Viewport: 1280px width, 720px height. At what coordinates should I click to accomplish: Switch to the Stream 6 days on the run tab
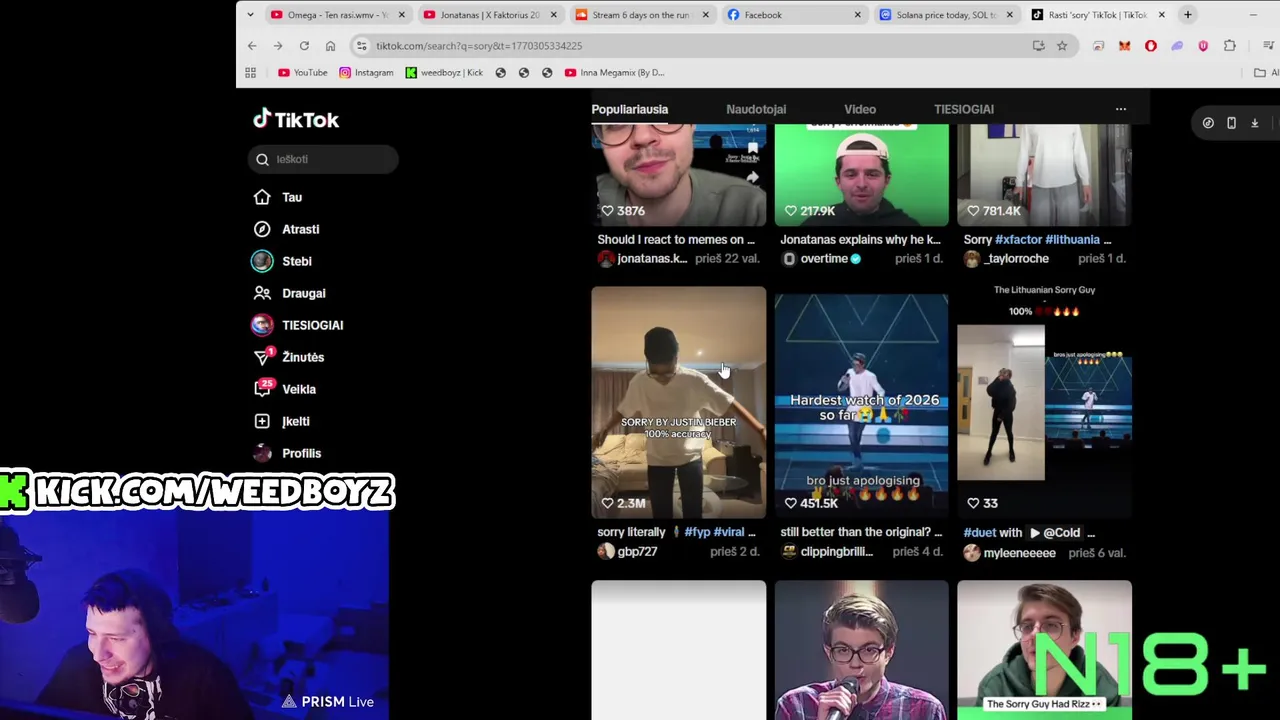642,15
